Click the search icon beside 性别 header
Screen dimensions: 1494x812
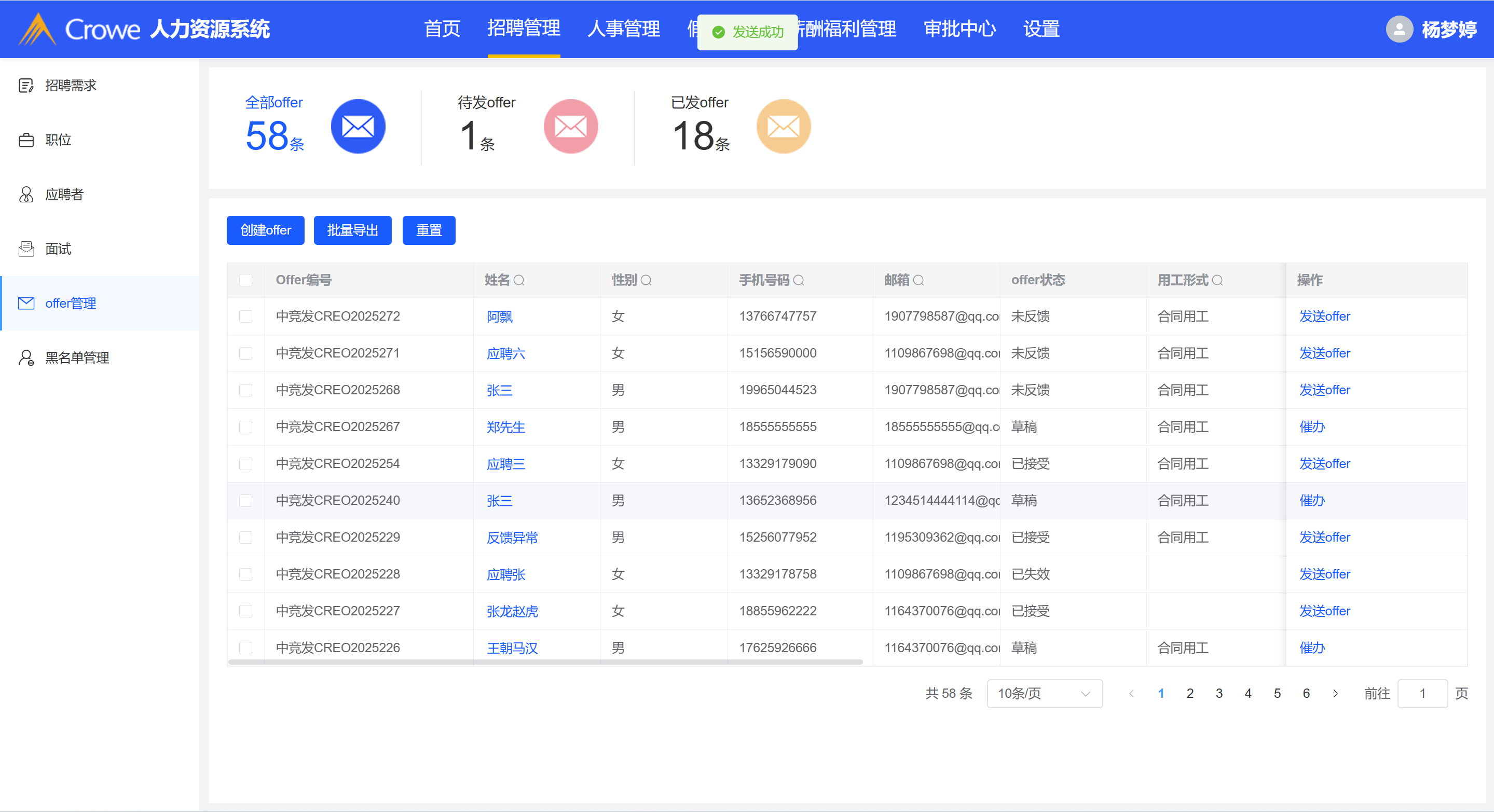point(646,280)
